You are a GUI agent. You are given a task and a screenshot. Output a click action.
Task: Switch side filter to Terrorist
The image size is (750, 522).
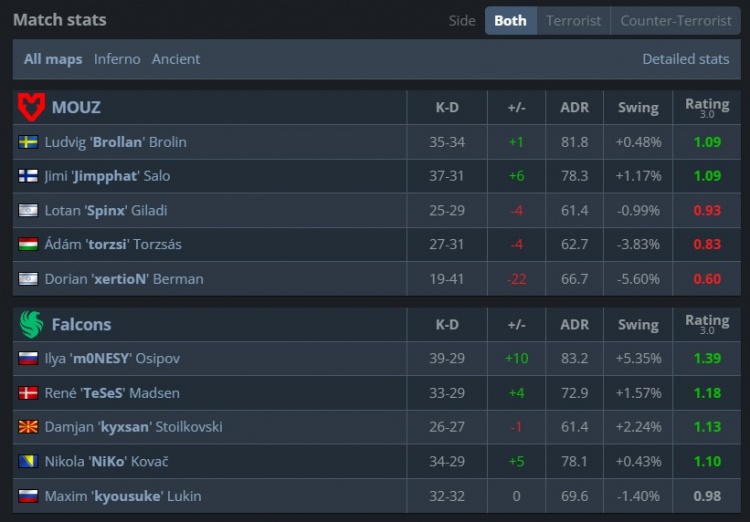(574, 21)
